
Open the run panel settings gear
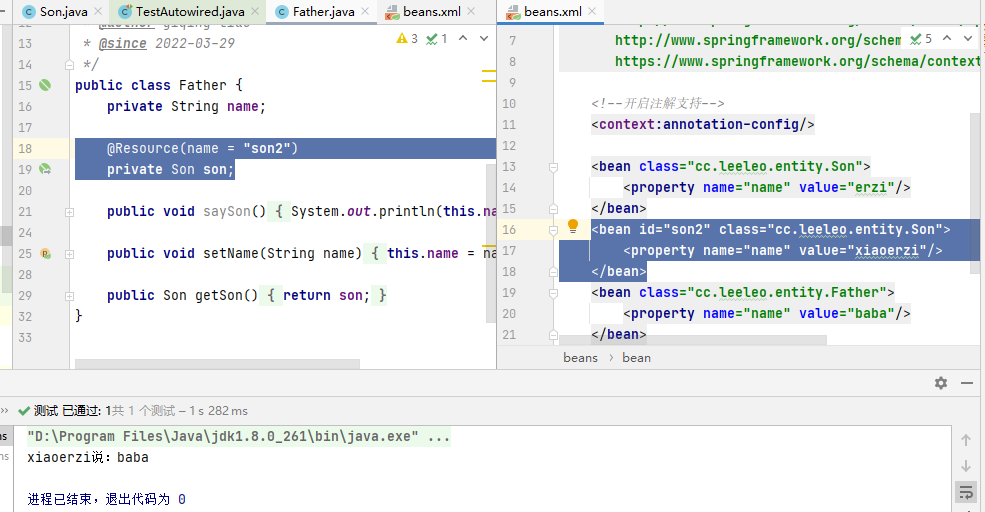[940, 383]
